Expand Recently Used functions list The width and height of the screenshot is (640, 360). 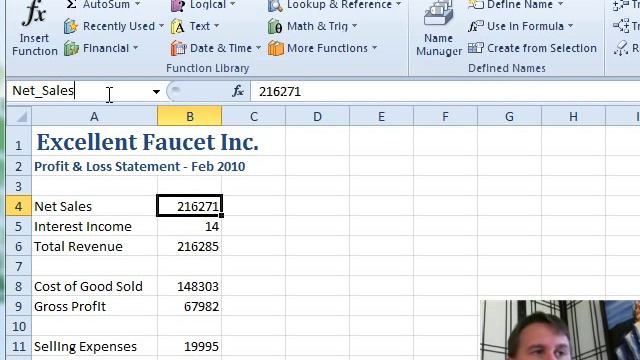(114, 26)
